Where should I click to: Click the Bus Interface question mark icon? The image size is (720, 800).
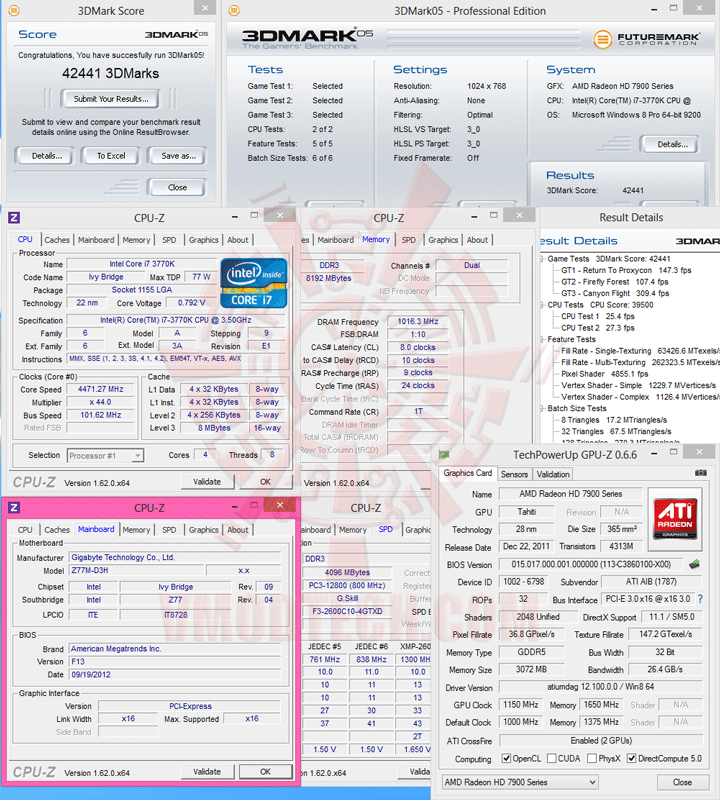[x=700, y=599]
